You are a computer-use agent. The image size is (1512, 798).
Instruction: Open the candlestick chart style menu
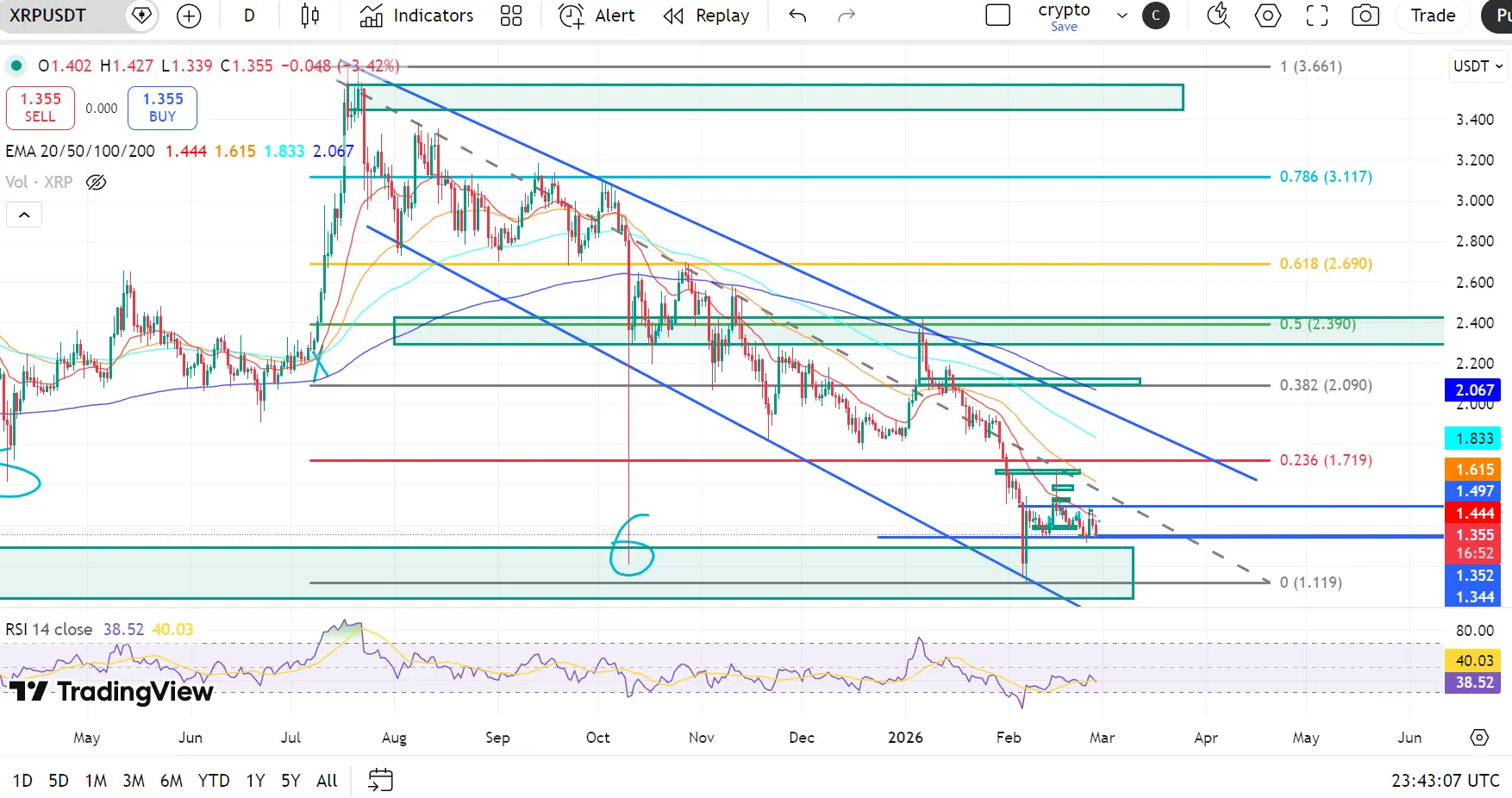(x=310, y=16)
